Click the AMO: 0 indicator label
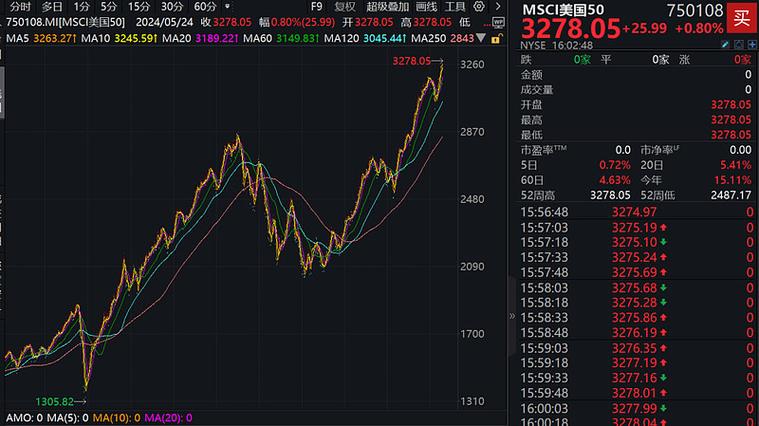759x426 pixels. (x=24, y=418)
